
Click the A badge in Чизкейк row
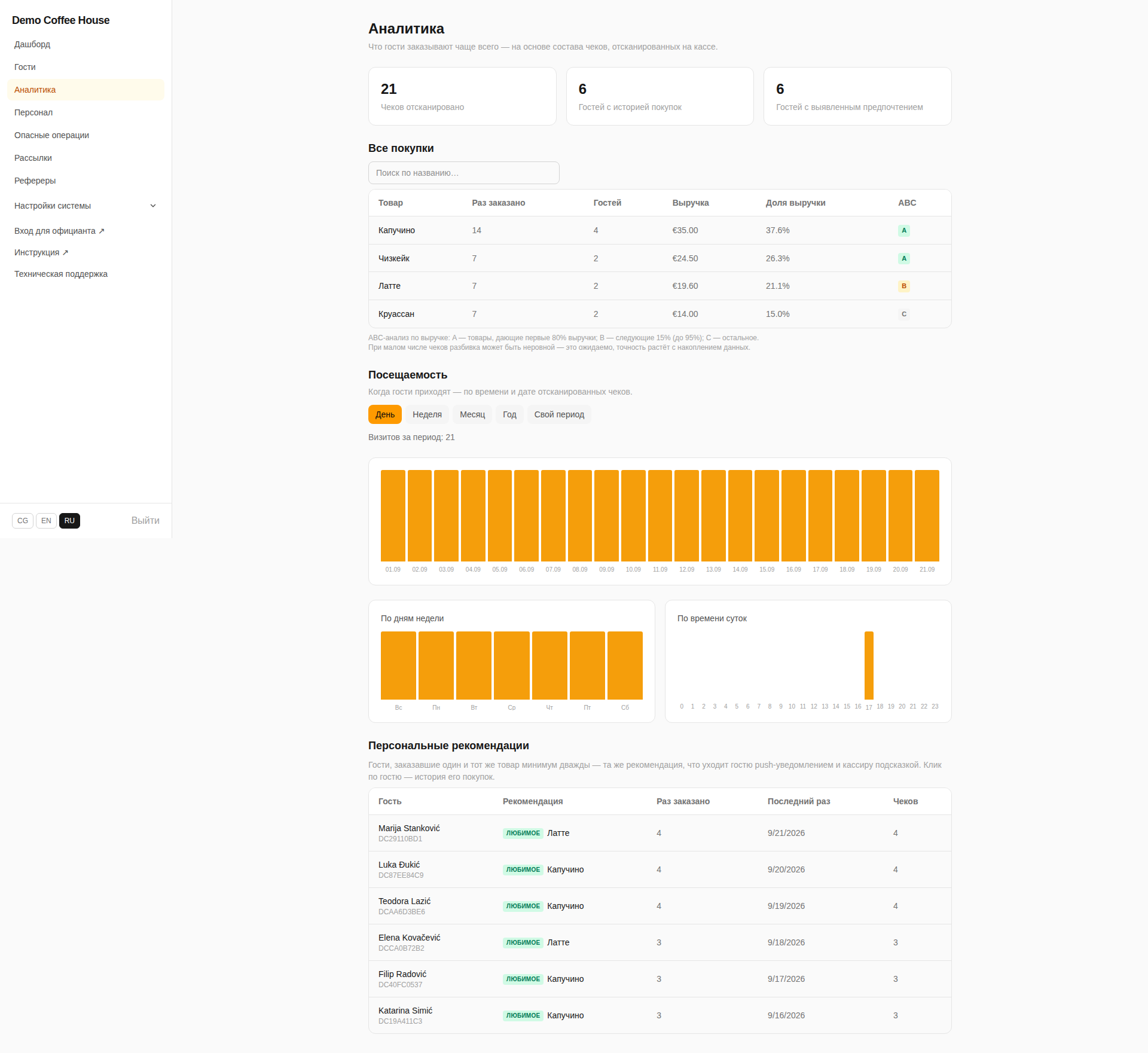[x=903, y=258]
